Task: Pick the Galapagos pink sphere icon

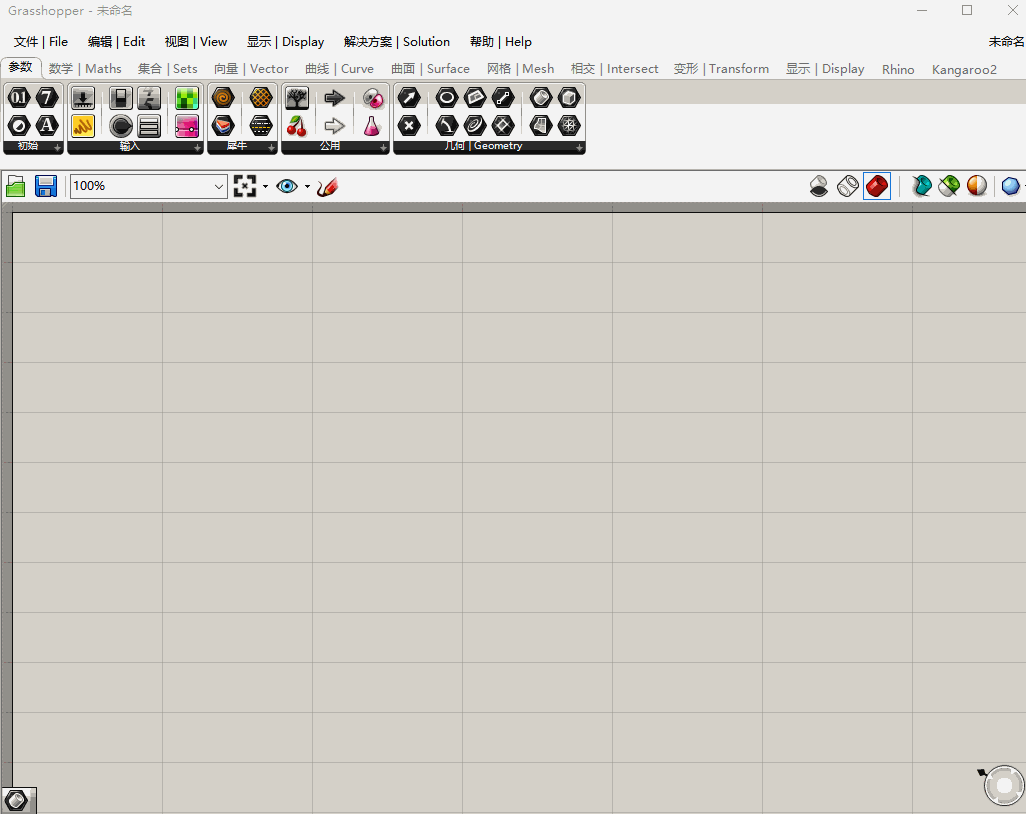Action: coord(372,98)
